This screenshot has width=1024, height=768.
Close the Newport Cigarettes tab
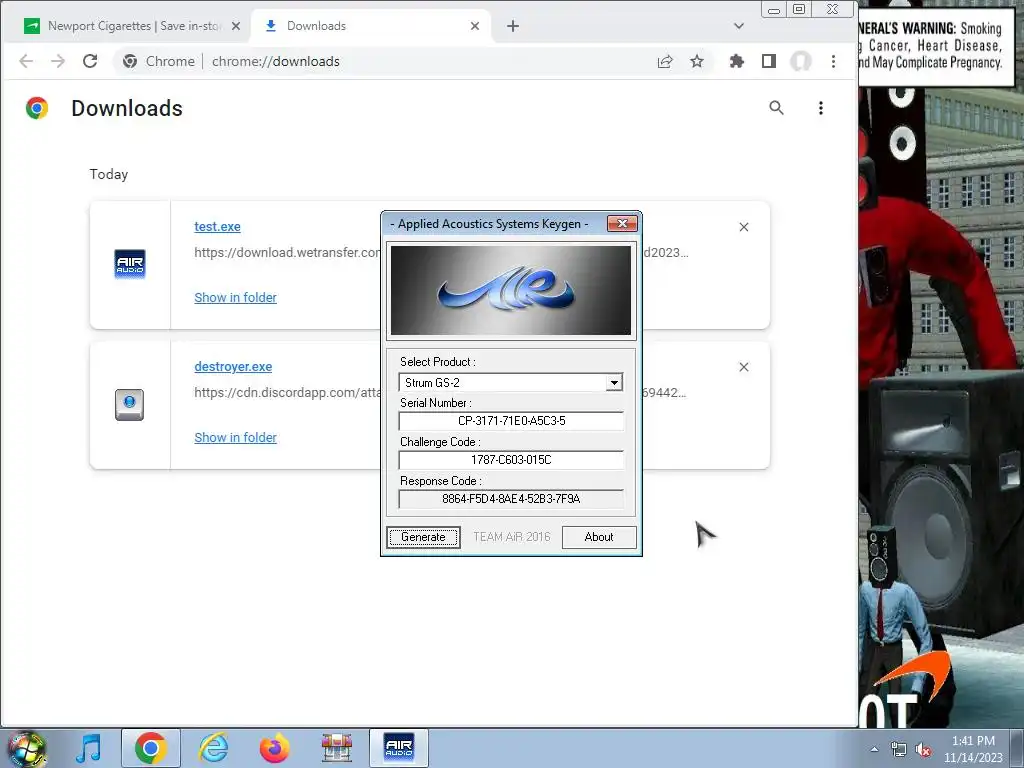236,26
